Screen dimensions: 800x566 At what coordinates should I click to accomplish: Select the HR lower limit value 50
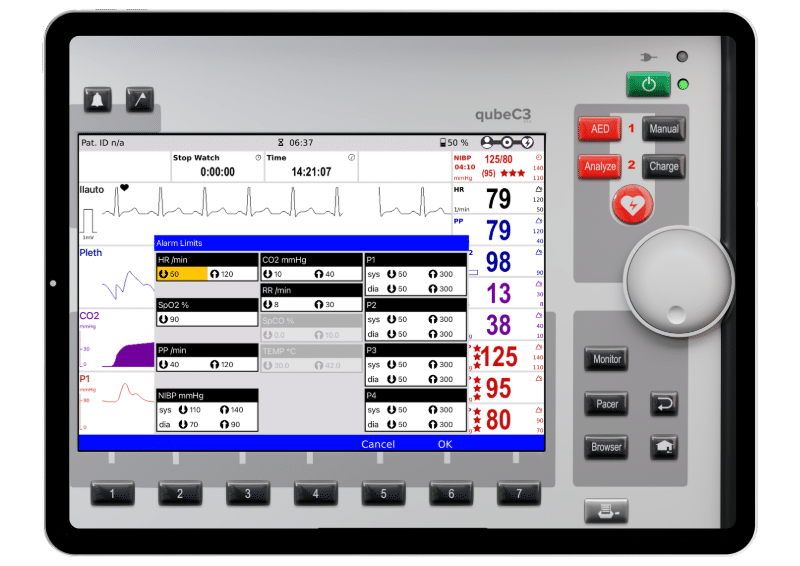[x=181, y=274]
